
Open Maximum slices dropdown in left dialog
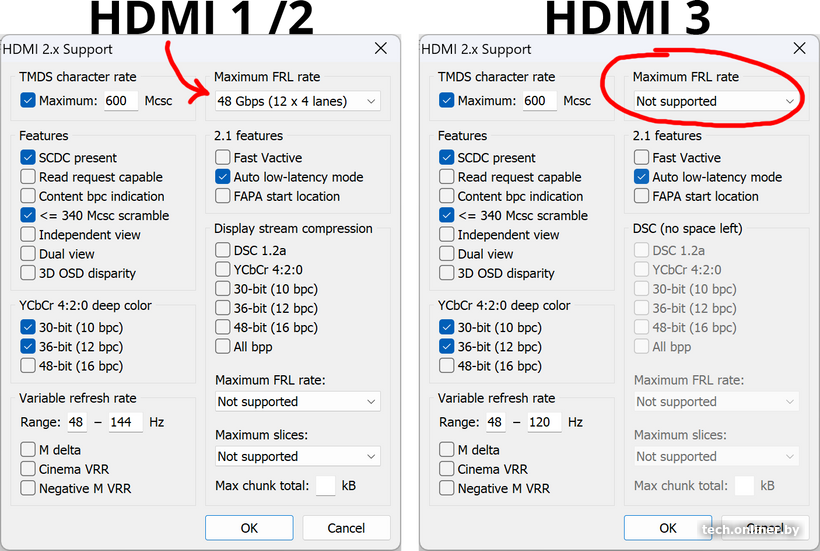pyautogui.click(x=298, y=456)
